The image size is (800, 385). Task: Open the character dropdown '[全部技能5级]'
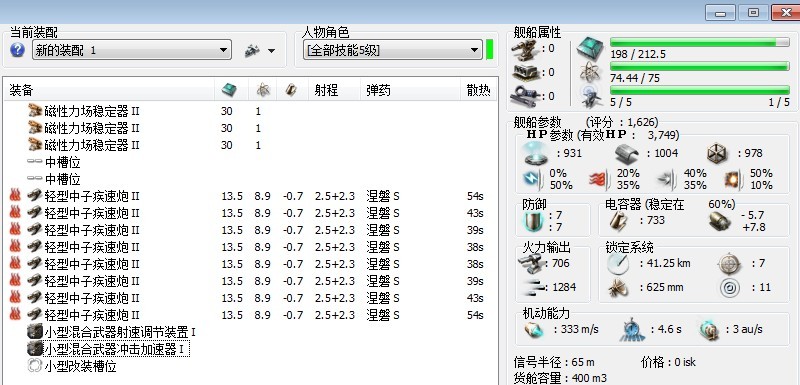pos(392,50)
